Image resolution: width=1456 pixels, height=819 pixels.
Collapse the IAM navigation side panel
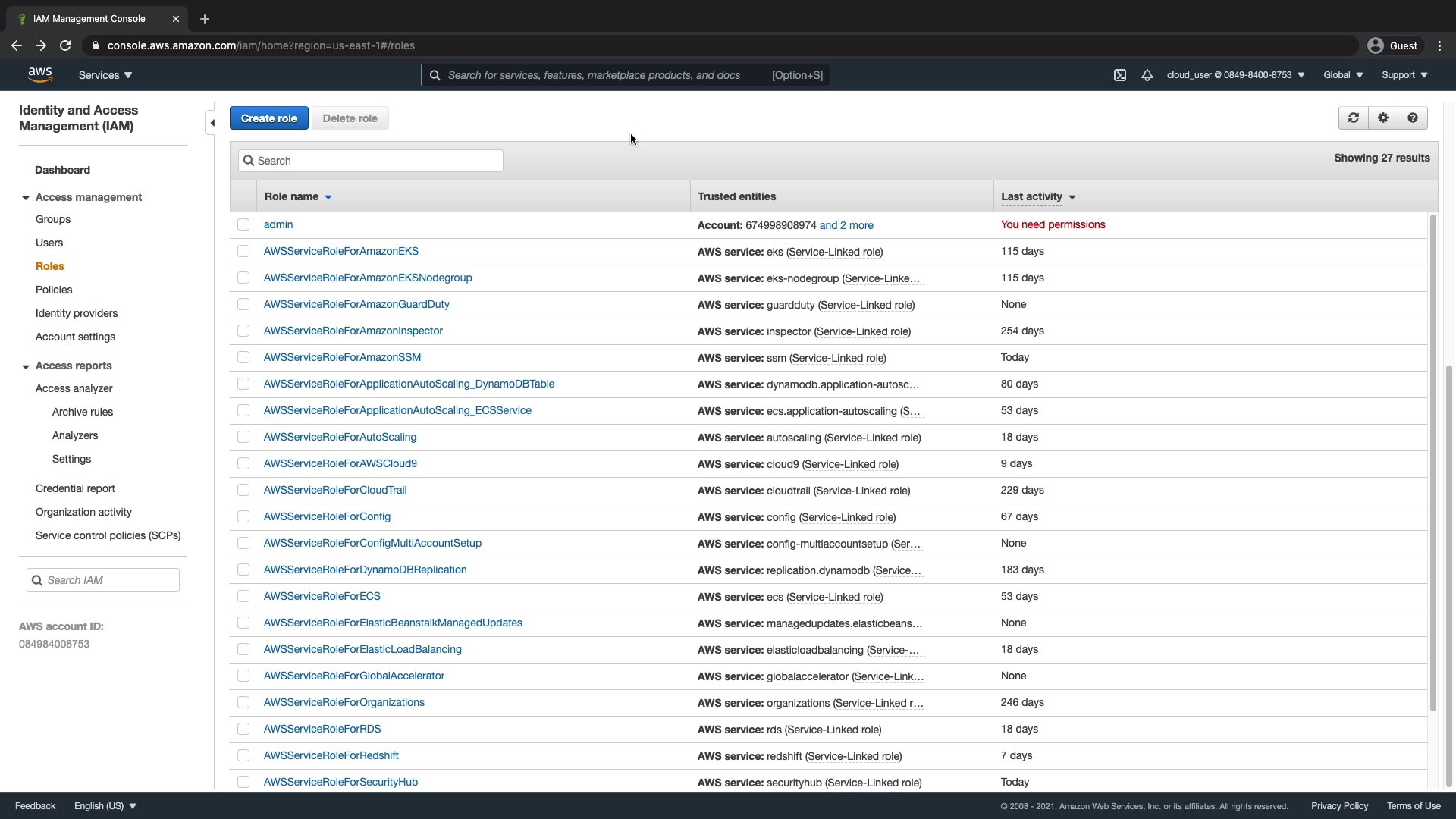212,123
